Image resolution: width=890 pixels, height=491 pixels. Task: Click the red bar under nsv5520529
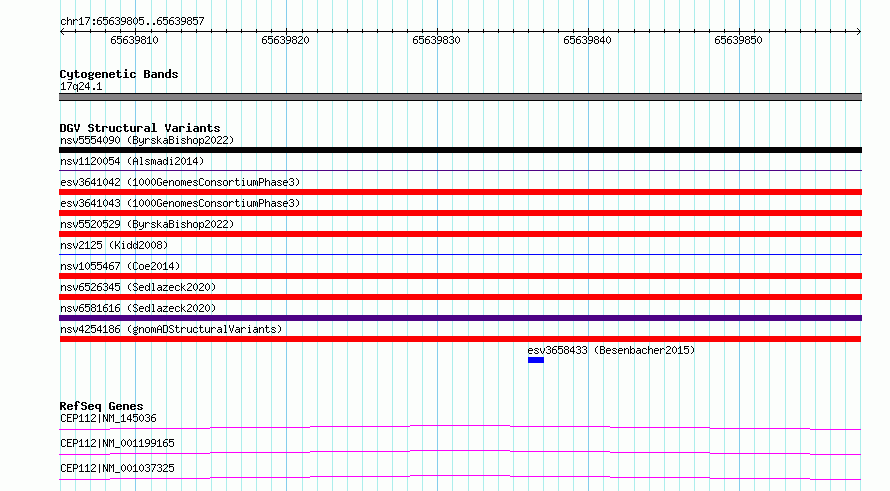pyautogui.click(x=460, y=234)
